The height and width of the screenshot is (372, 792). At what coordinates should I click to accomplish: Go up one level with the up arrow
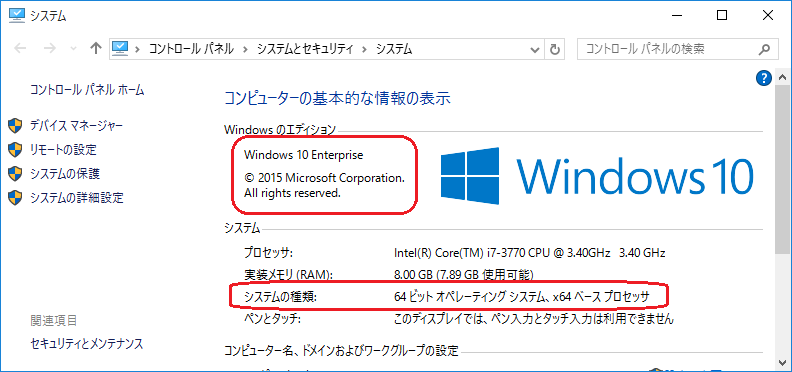95,49
